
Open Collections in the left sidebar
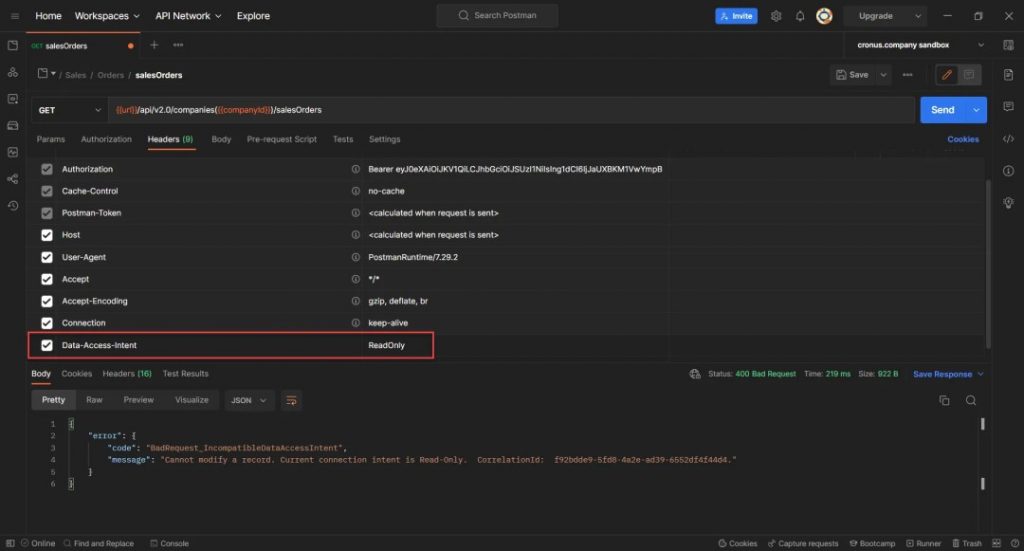coord(12,45)
